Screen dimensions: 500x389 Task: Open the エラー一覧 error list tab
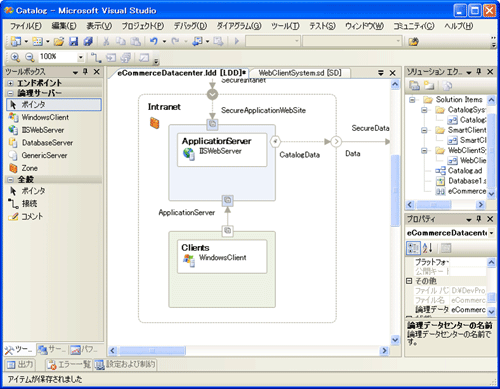(69, 365)
